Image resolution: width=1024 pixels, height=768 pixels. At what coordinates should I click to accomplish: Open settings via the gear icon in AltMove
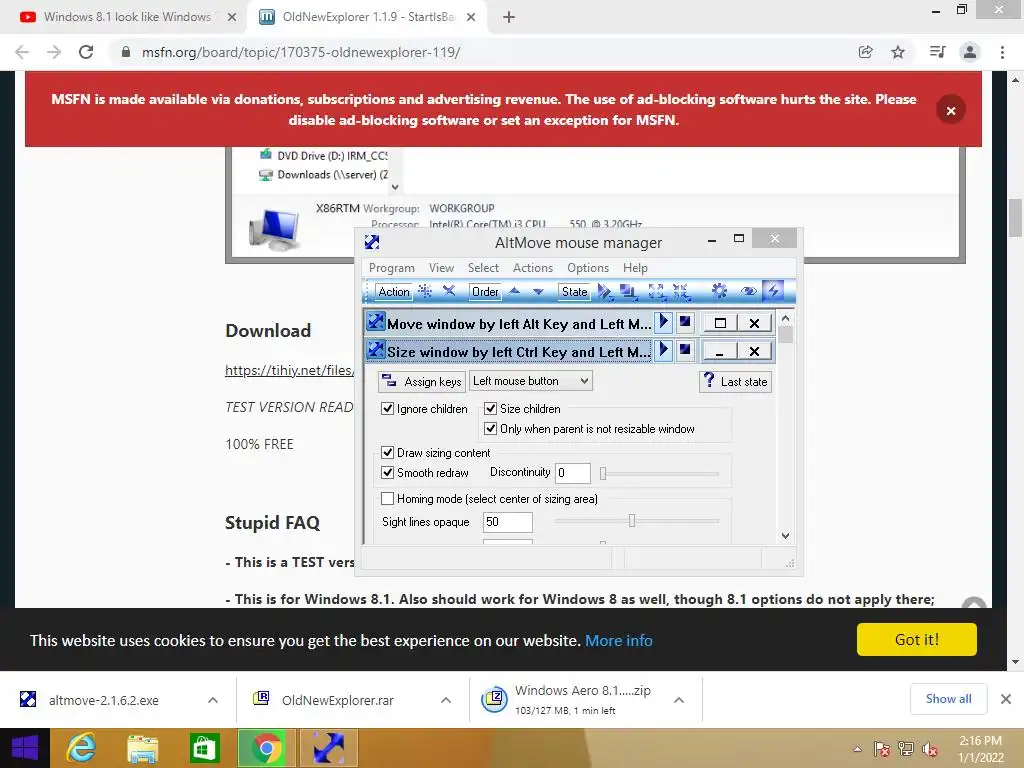[719, 291]
